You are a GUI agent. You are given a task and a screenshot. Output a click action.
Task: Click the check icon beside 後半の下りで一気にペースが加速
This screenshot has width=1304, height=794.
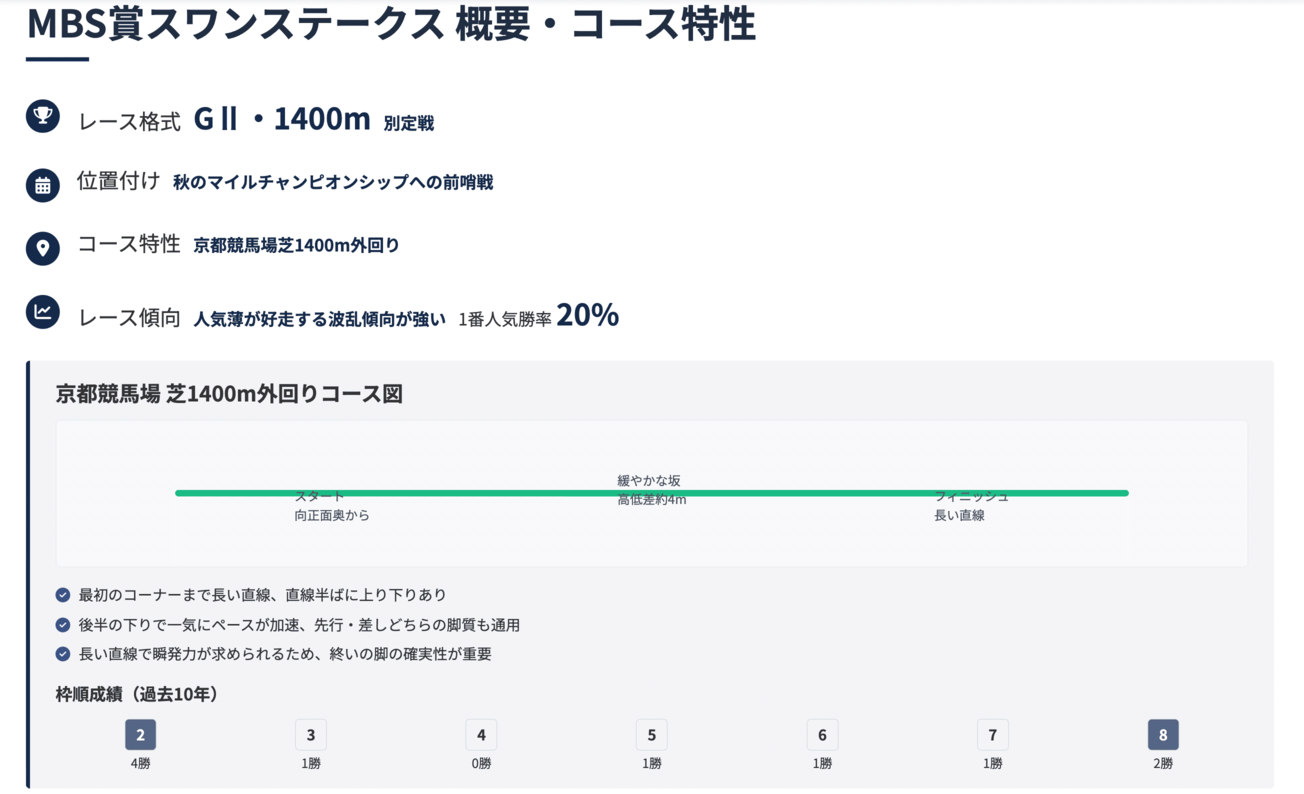pyautogui.click(x=63, y=625)
